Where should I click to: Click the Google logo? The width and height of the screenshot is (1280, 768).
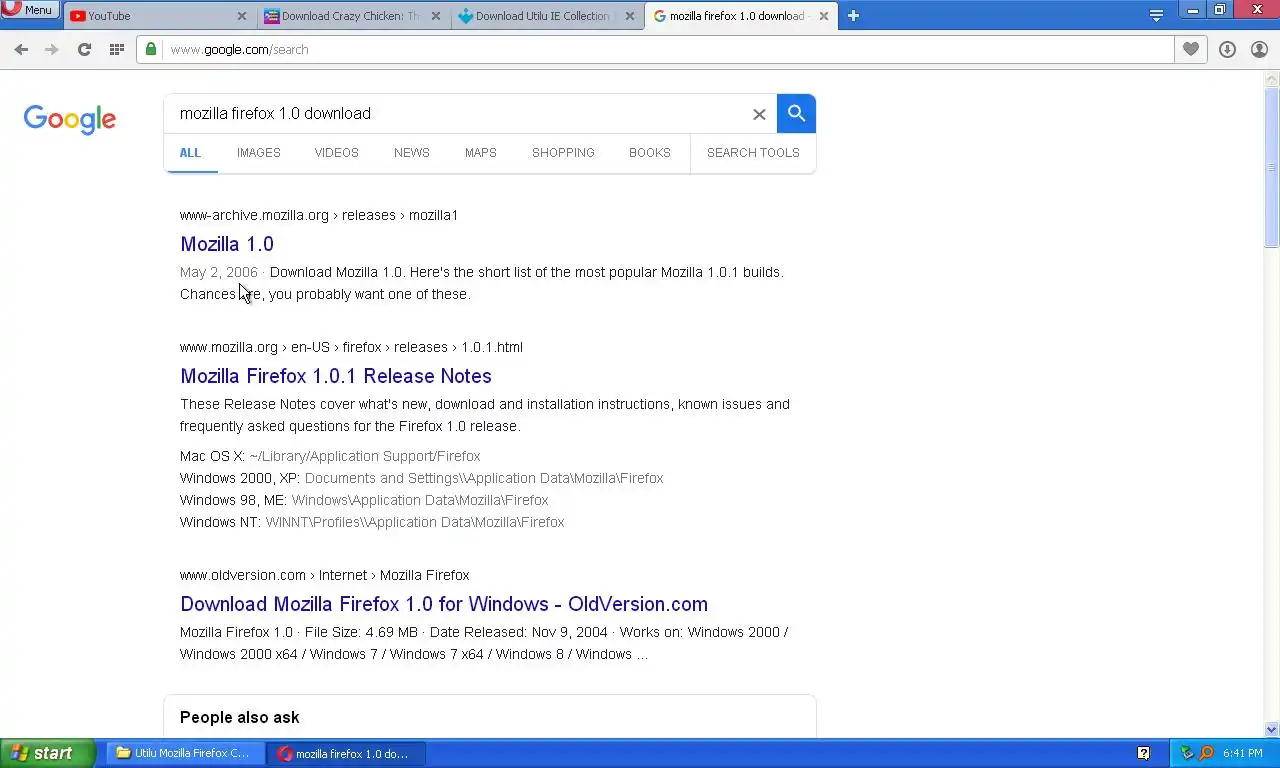(70, 119)
